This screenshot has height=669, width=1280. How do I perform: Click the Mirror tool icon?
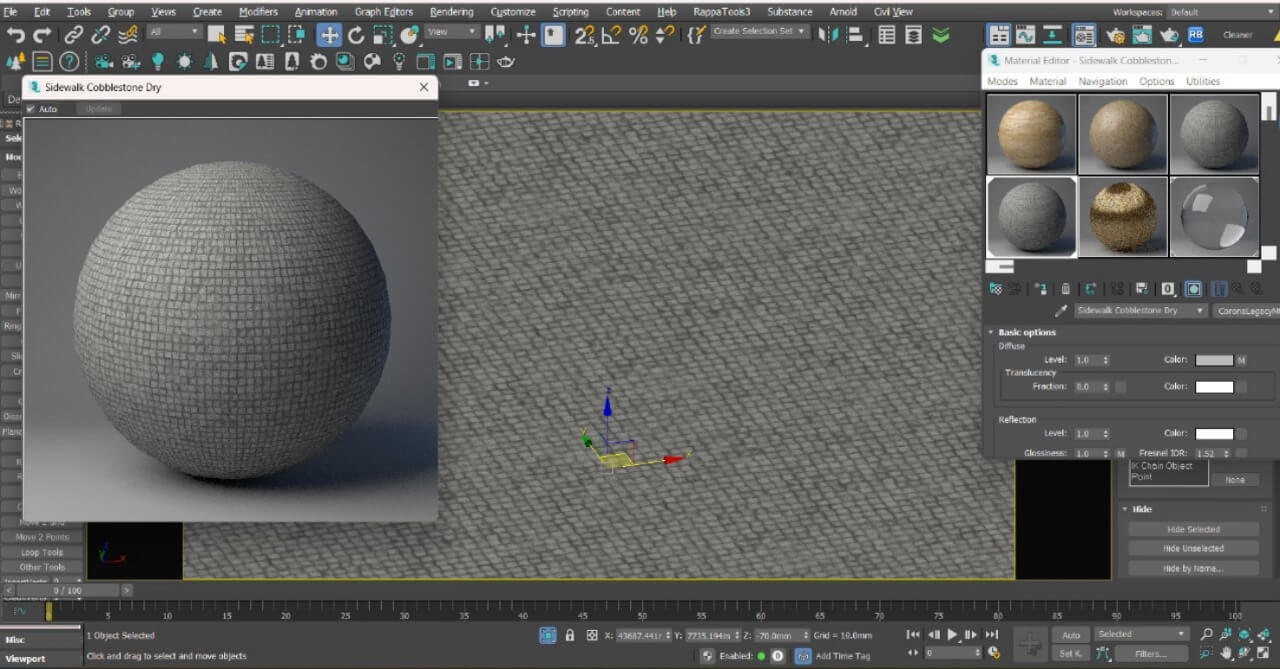click(x=827, y=35)
